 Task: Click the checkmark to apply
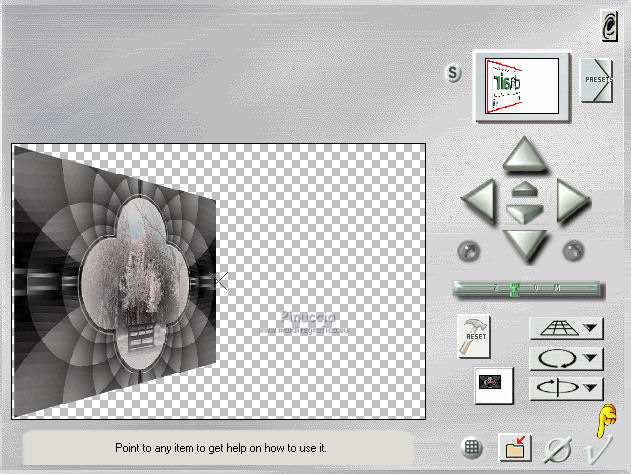599,448
